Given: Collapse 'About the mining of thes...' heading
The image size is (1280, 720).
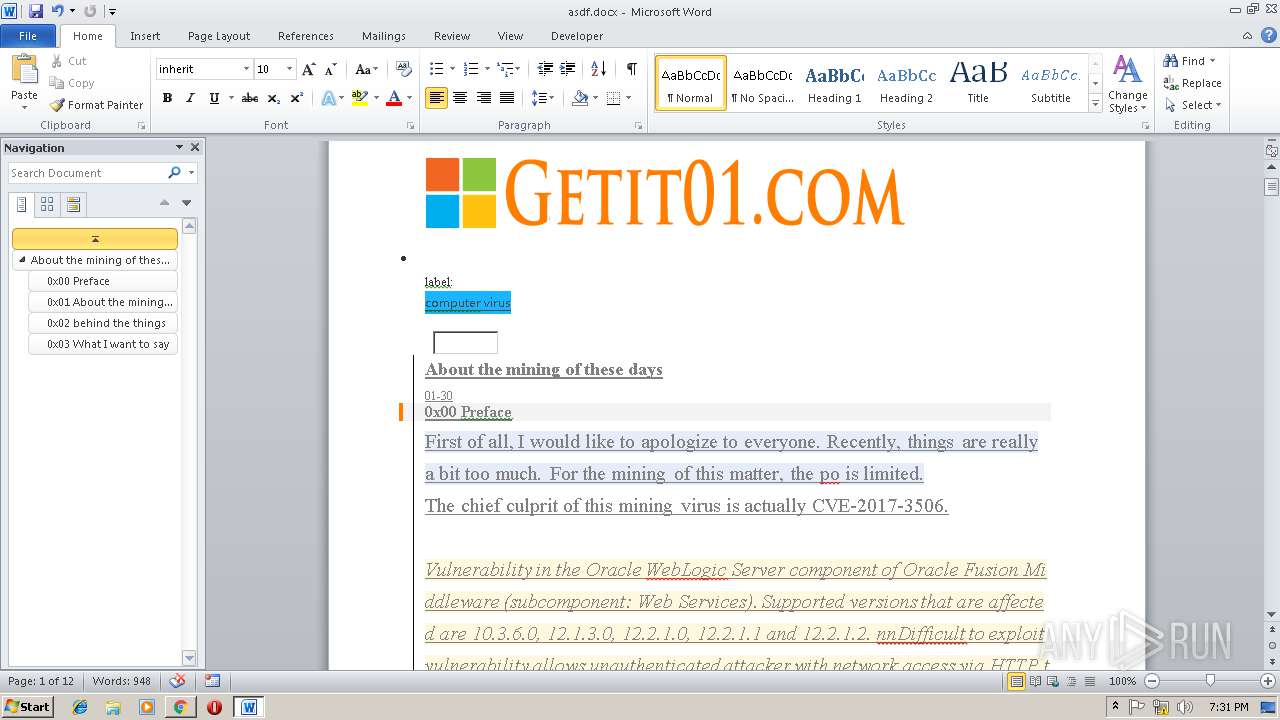Looking at the screenshot, I should pyautogui.click(x=22, y=260).
